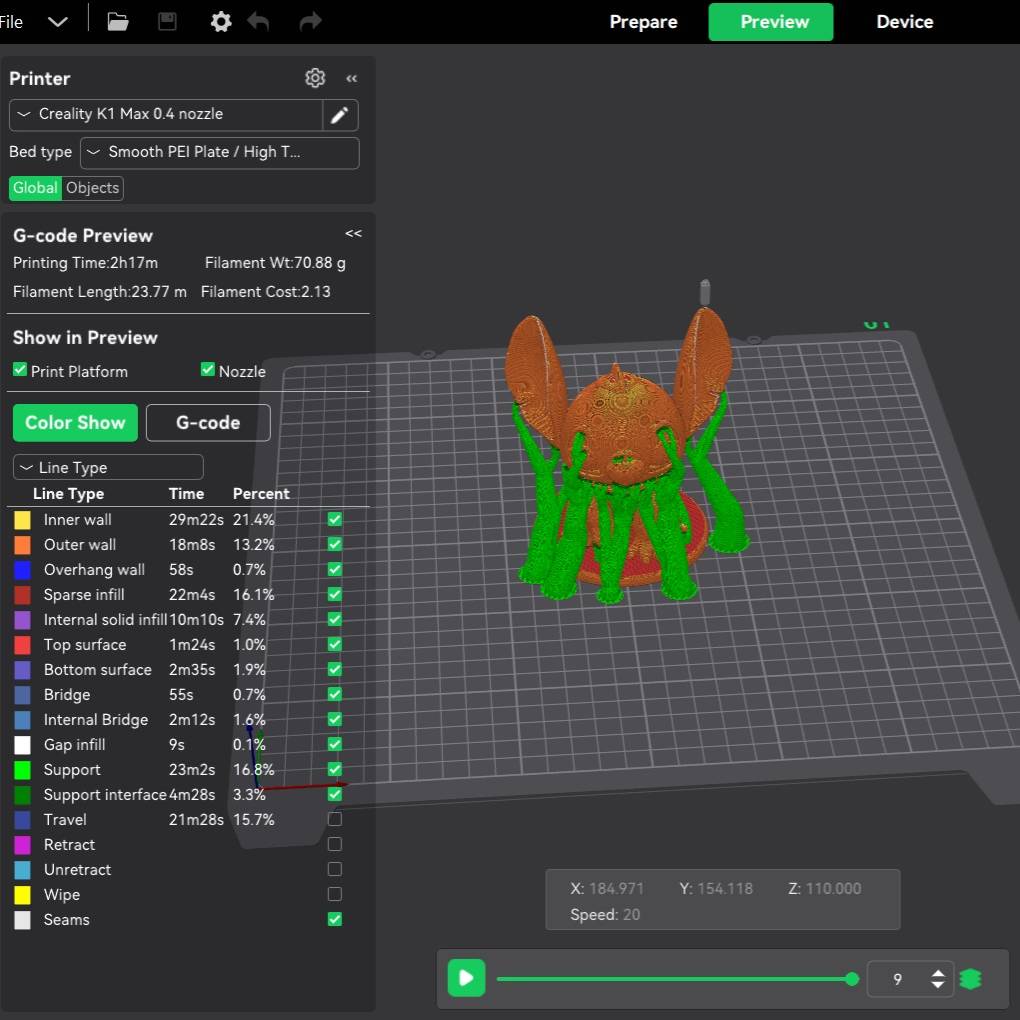
Task: Switch to the Preview tab
Action: click(771, 22)
